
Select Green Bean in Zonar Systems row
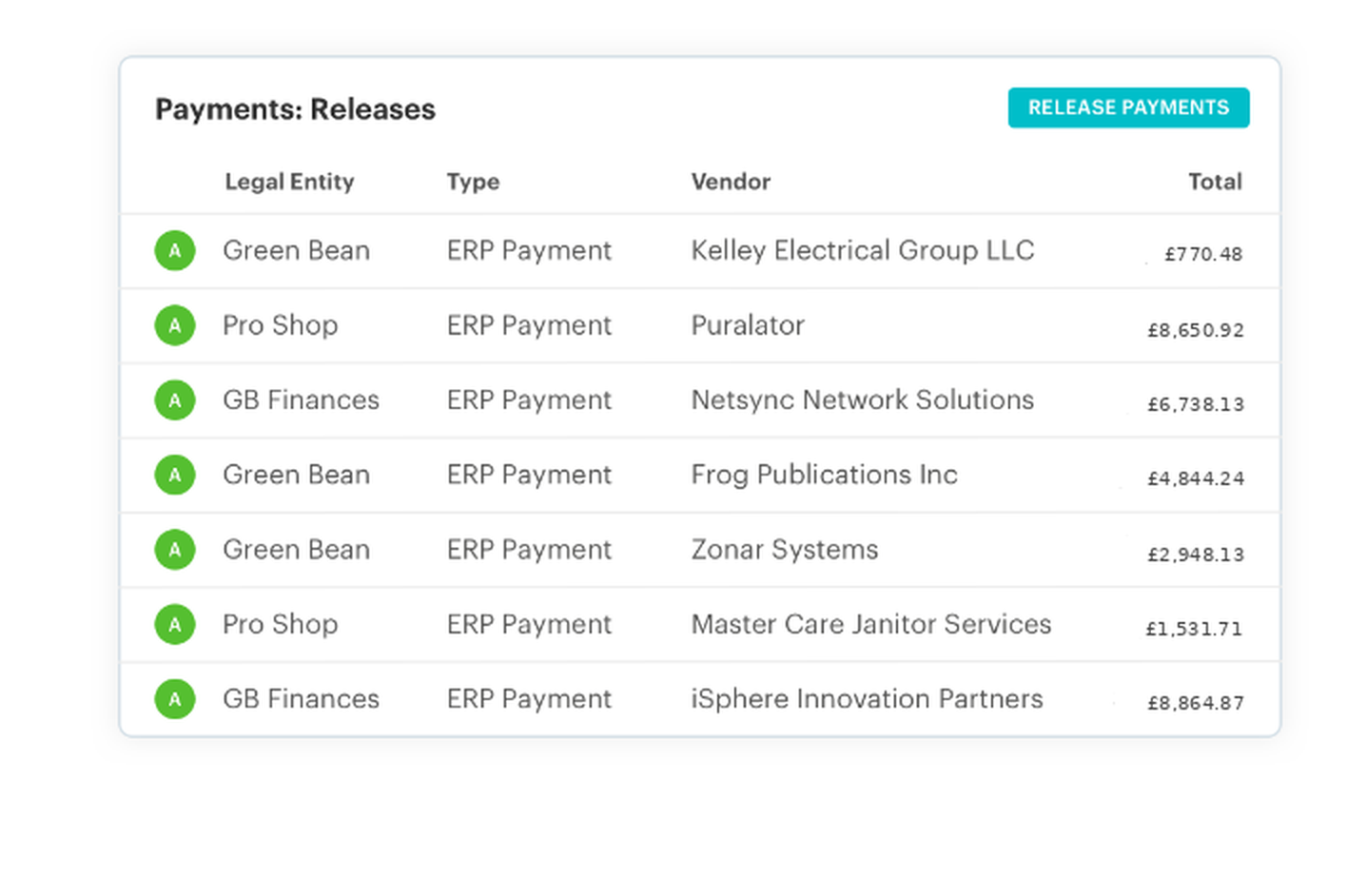296,550
